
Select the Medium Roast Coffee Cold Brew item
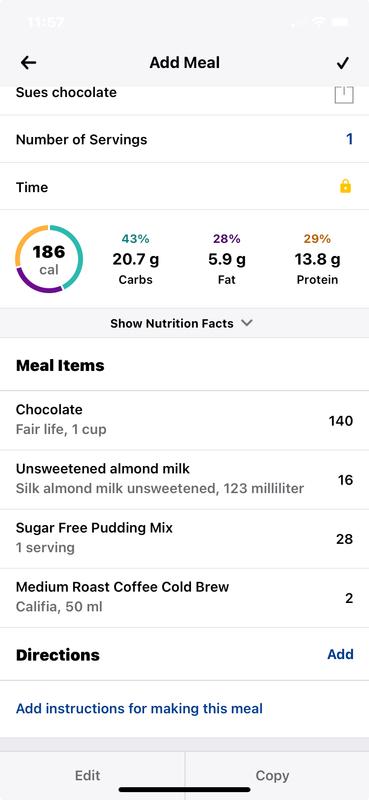pyautogui.click(x=184, y=598)
